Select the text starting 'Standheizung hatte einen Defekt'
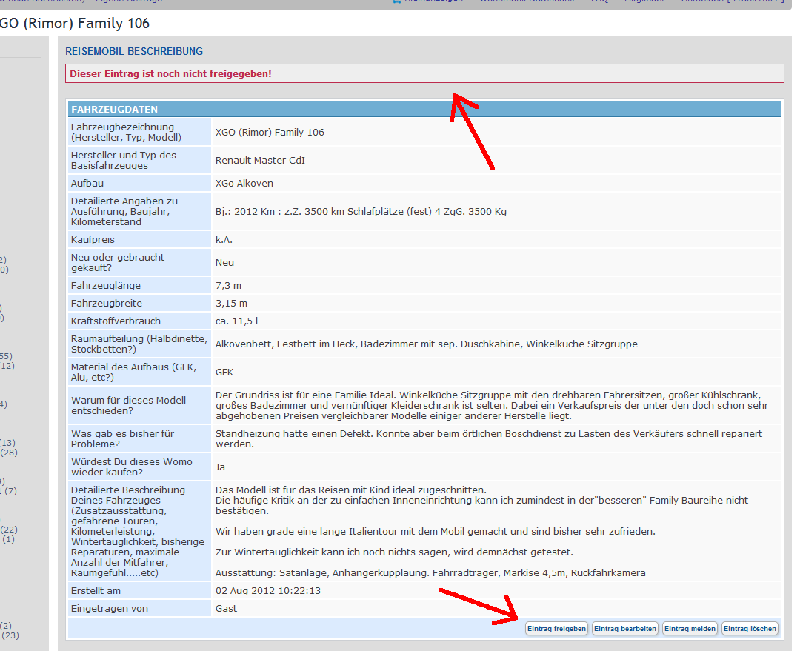This screenshot has width=800, height=651. pos(488,438)
